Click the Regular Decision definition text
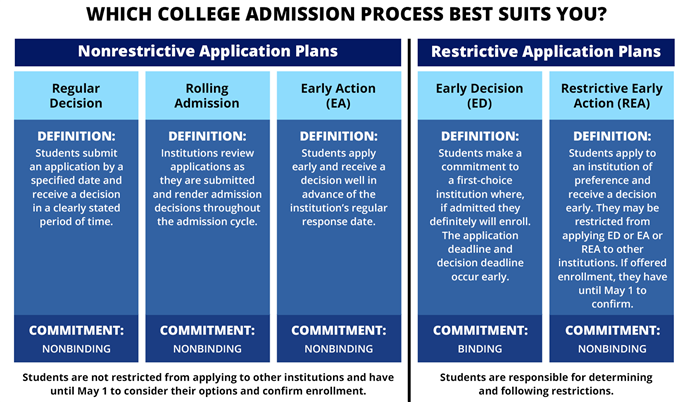690x402 pixels. click(x=76, y=187)
